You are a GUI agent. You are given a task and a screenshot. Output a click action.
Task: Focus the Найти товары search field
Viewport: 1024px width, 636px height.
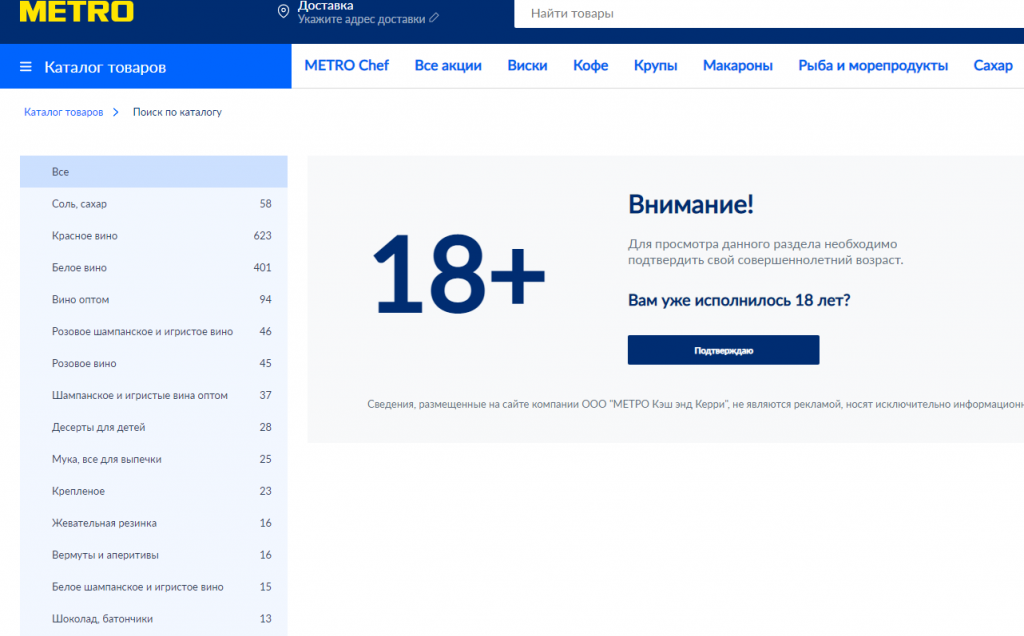coord(760,14)
